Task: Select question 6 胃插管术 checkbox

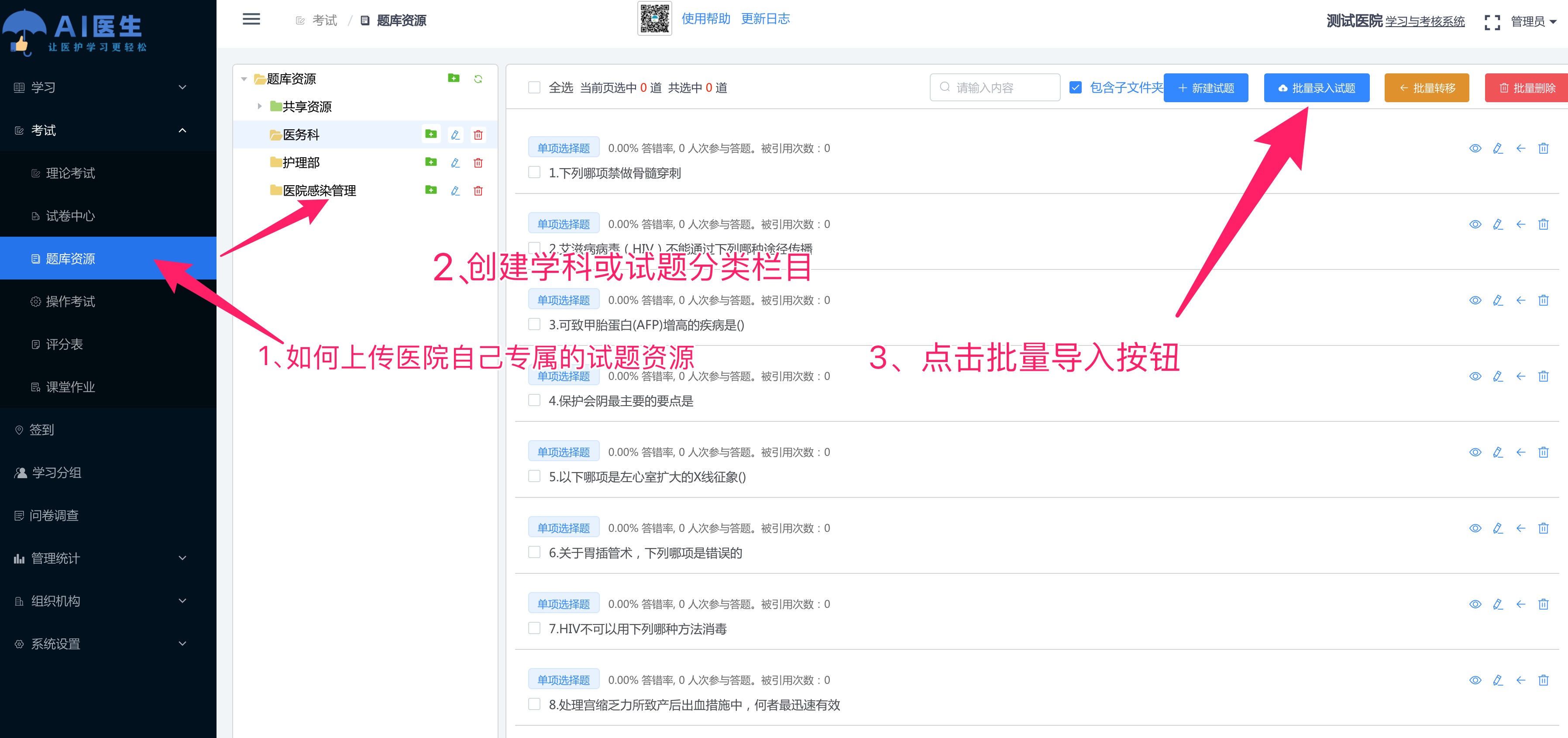Action: 534,552
